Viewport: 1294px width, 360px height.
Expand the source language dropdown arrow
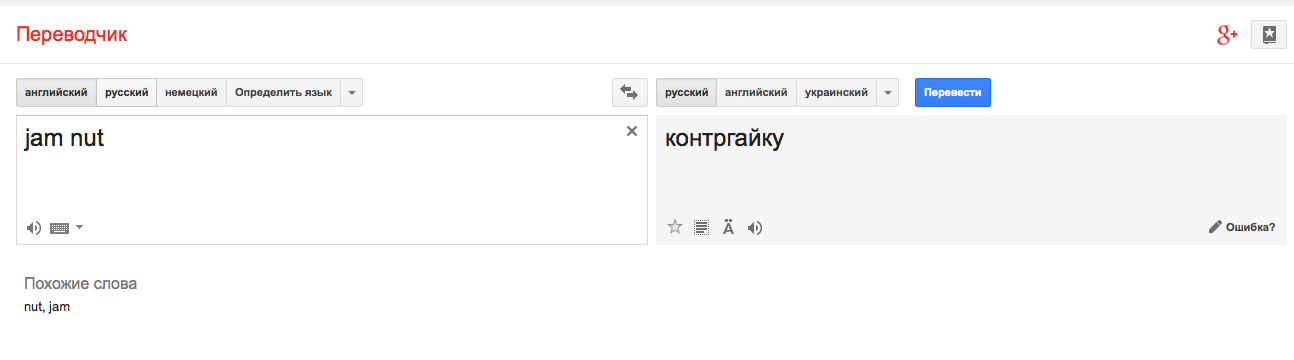[x=351, y=92]
